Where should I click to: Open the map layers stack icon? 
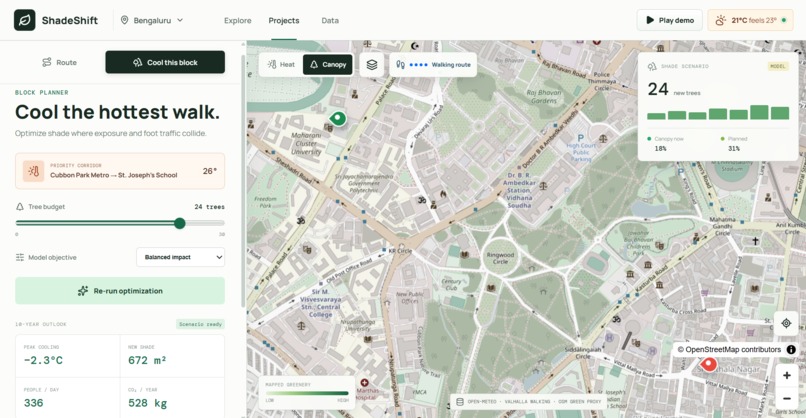point(372,65)
